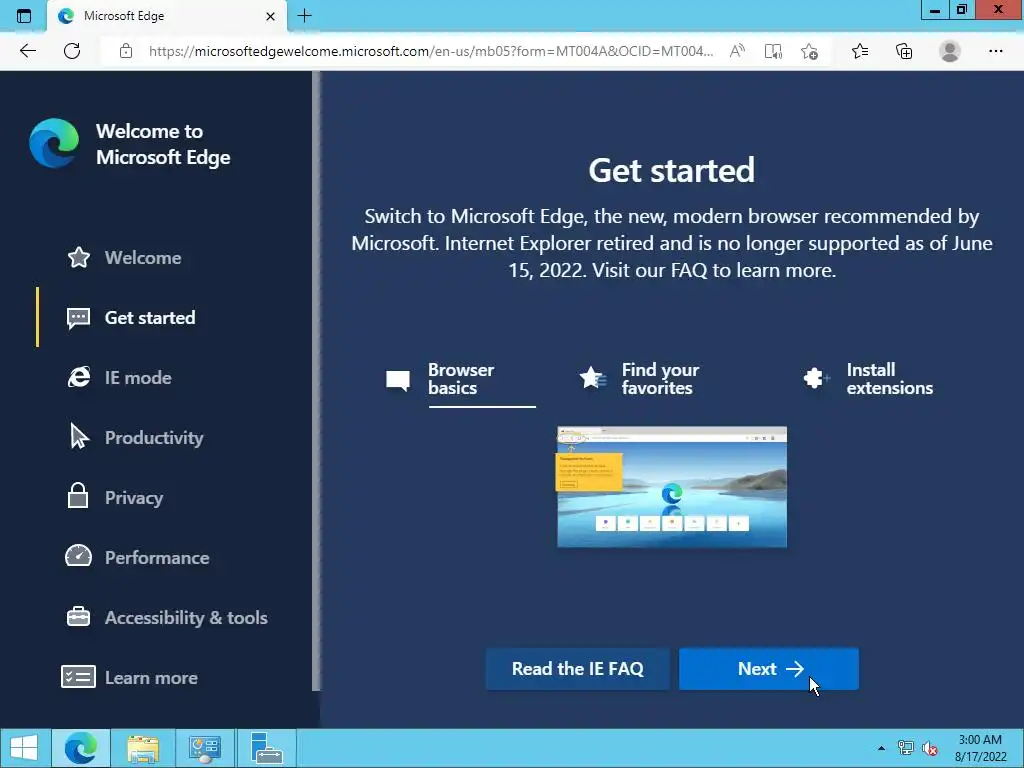
Task: Show hidden system tray icons
Action: (882, 748)
